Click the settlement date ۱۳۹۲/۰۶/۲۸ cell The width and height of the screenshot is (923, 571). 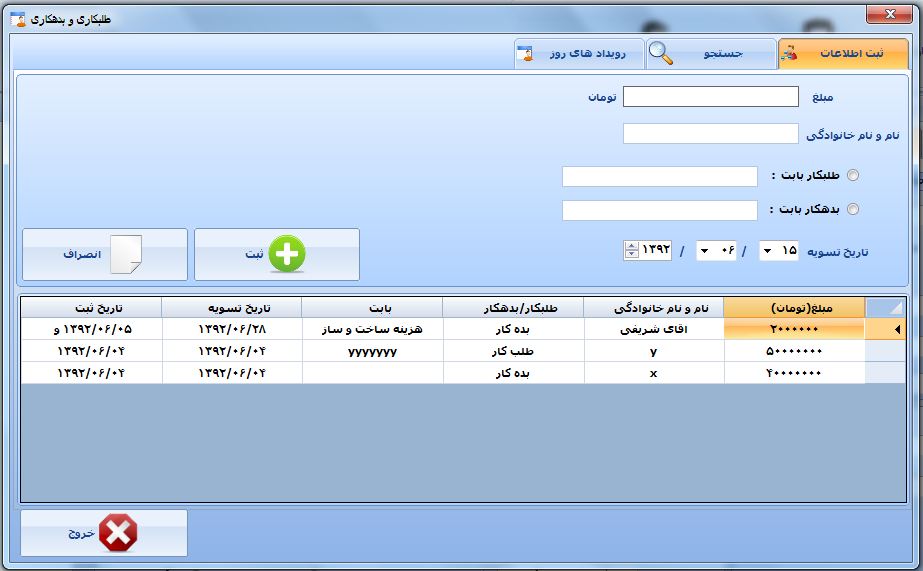pyautogui.click(x=231, y=329)
